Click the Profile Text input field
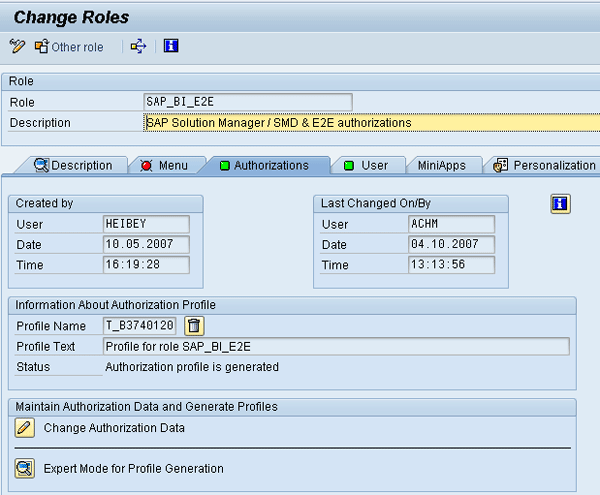The height and width of the screenshot is (495, 600). click(x=336, y=346)
